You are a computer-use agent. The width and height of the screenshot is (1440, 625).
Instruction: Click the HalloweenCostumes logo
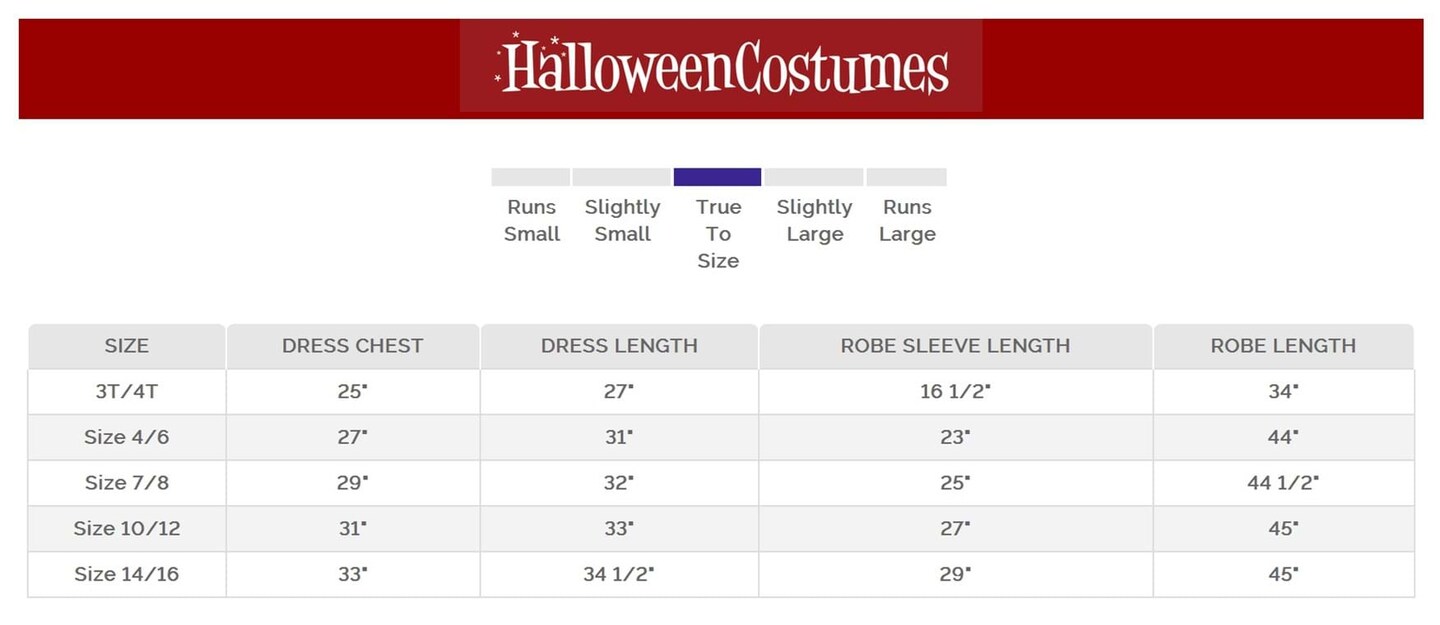pyautogui.click(x=721, y=67)
